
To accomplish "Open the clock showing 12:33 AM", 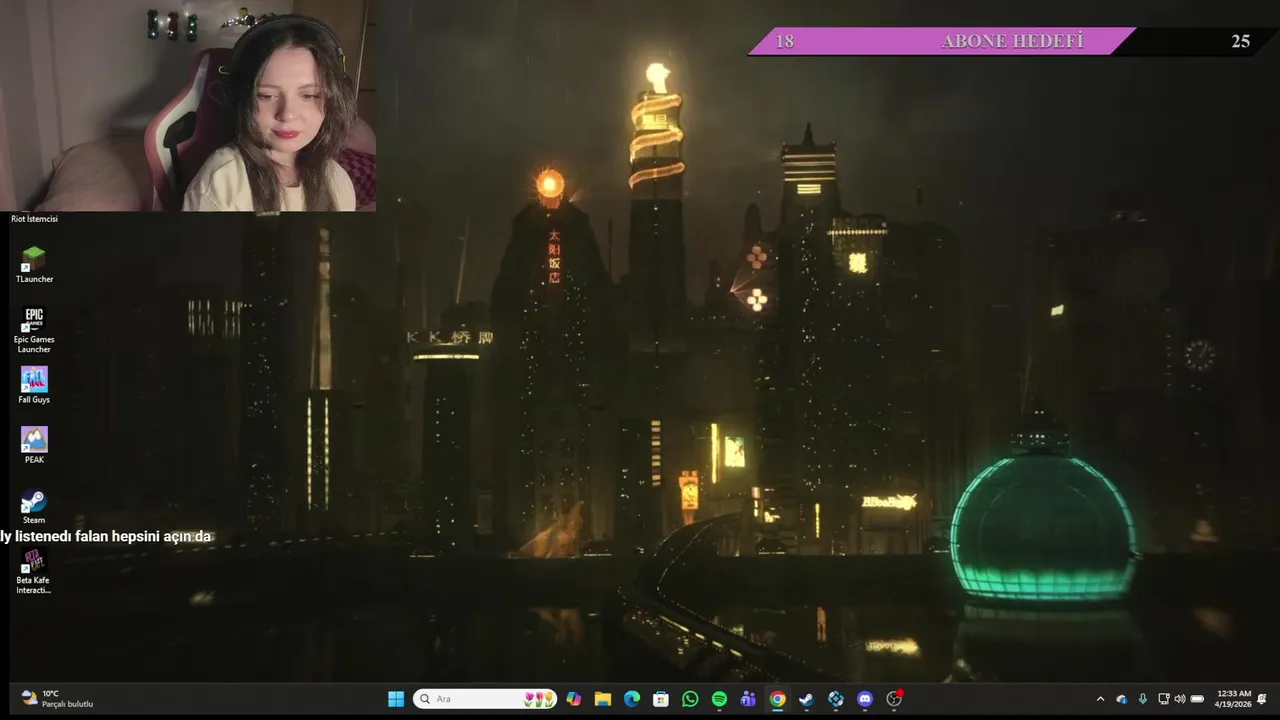I will pos(1233,698).
